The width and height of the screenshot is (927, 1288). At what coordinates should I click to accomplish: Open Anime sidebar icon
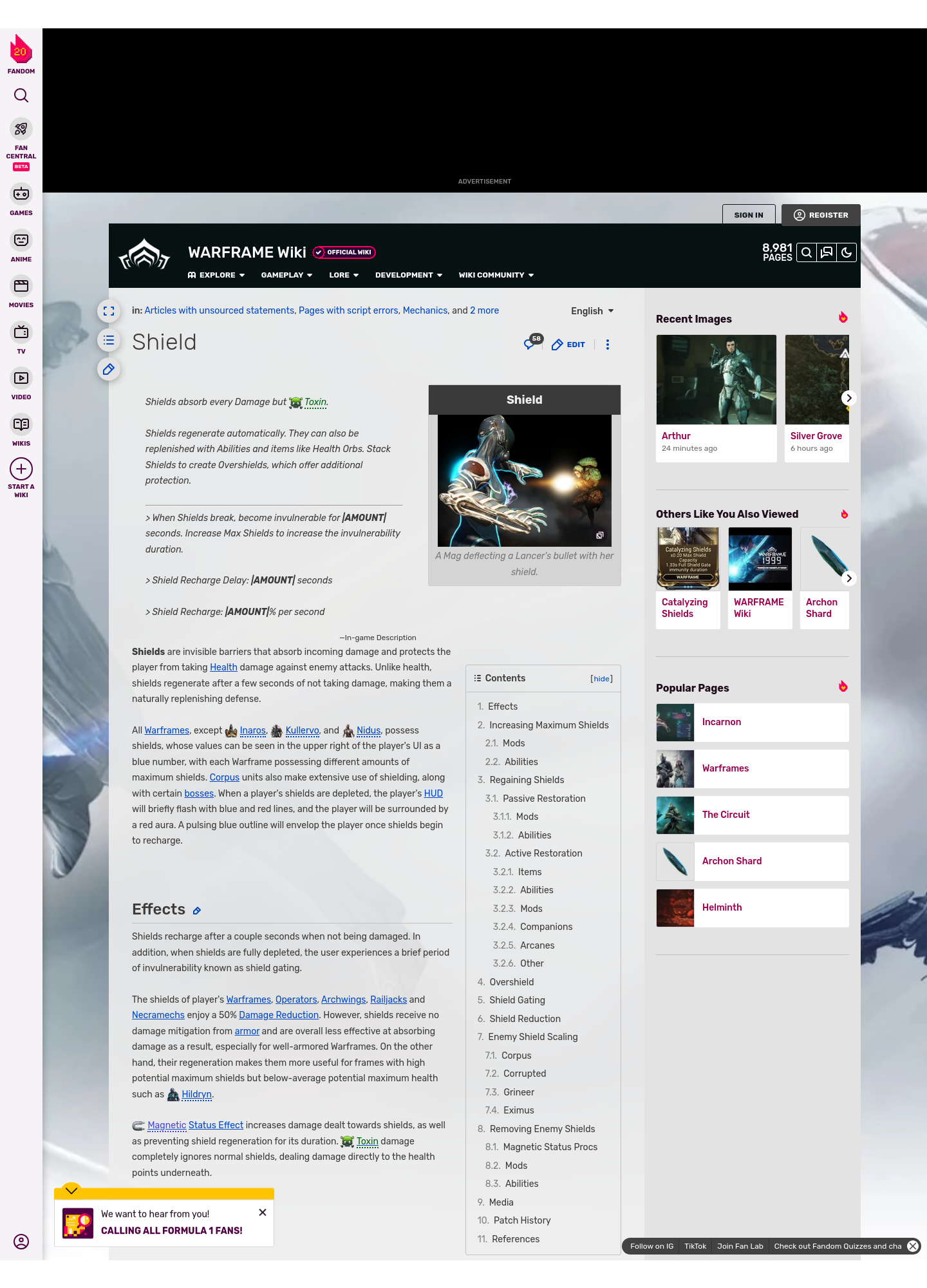pos(21,240)
